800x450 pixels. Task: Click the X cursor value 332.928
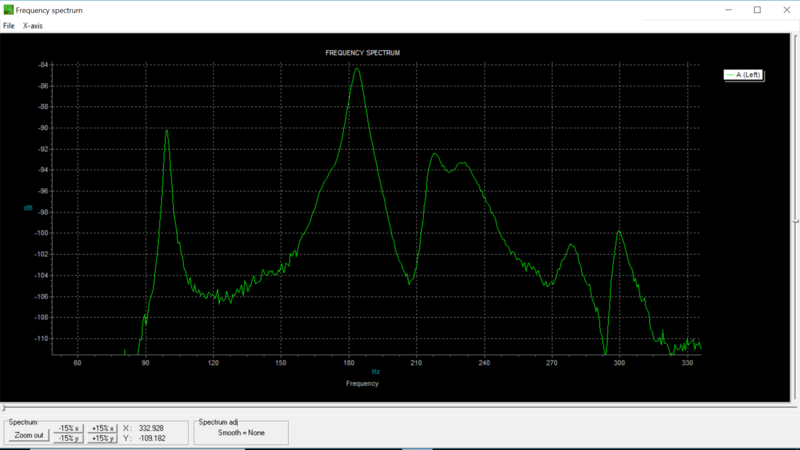tap(151, 428)
